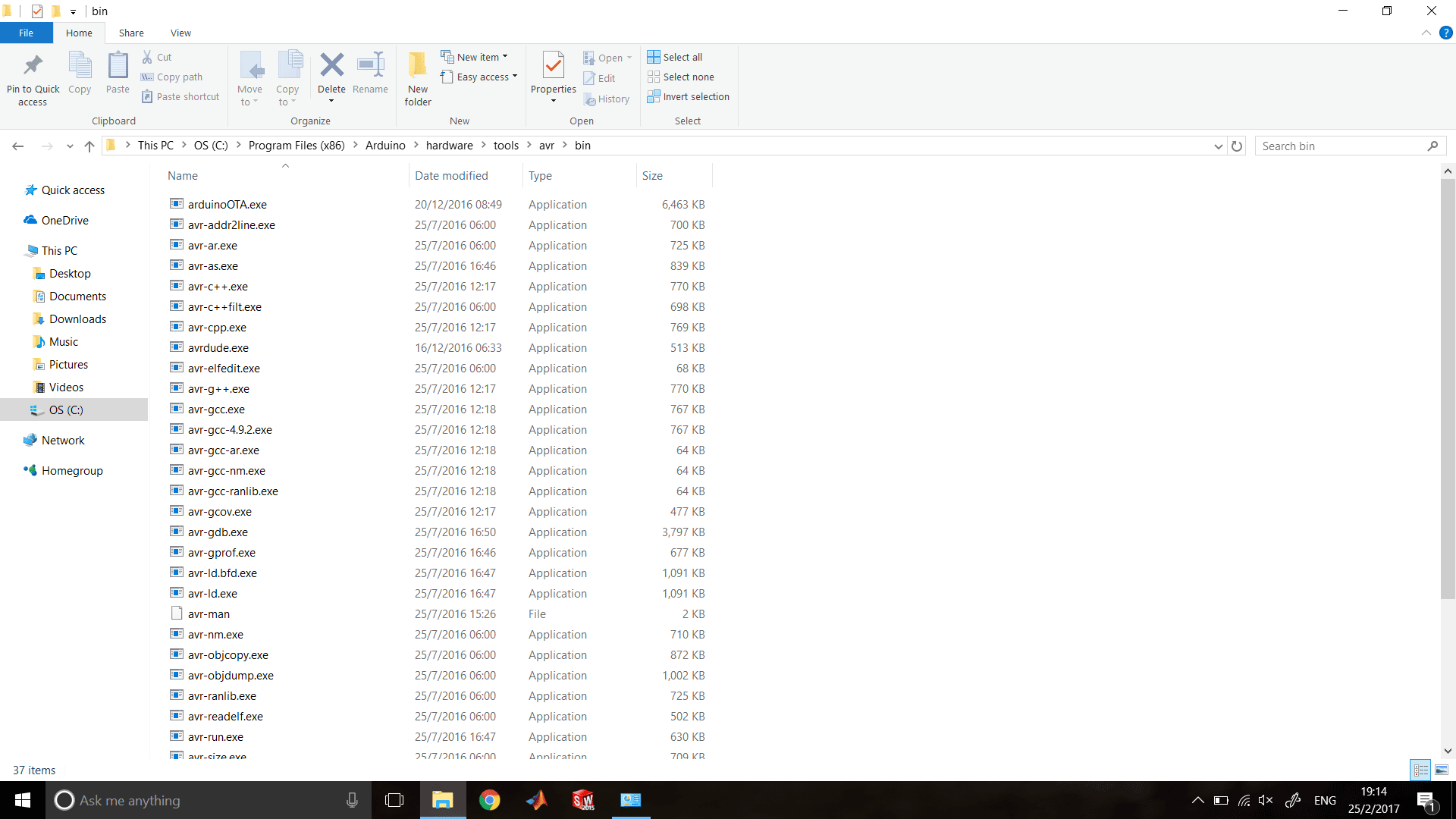Sort files by Date modified column

[465, 175]
